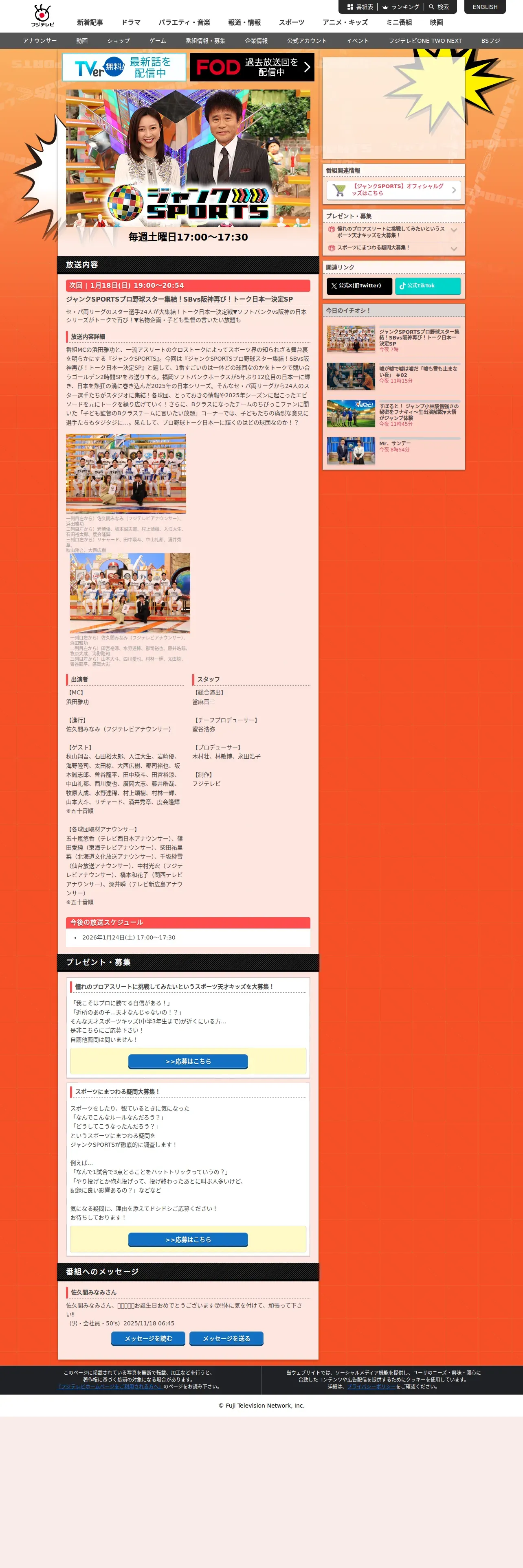
Task: Open thumbnail for 嘘が嘘で嘘は嘘だ #02
Action: pos(351,377)
